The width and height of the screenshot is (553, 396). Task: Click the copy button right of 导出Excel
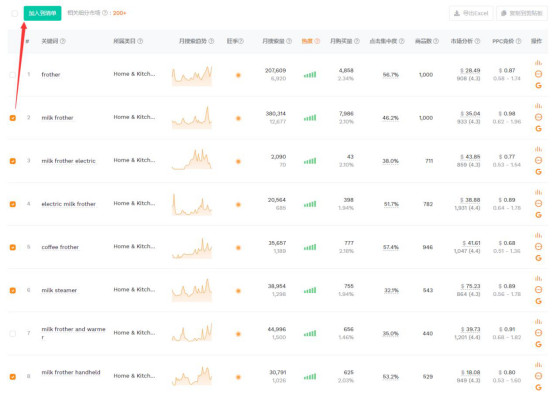(x=522, y=13)
